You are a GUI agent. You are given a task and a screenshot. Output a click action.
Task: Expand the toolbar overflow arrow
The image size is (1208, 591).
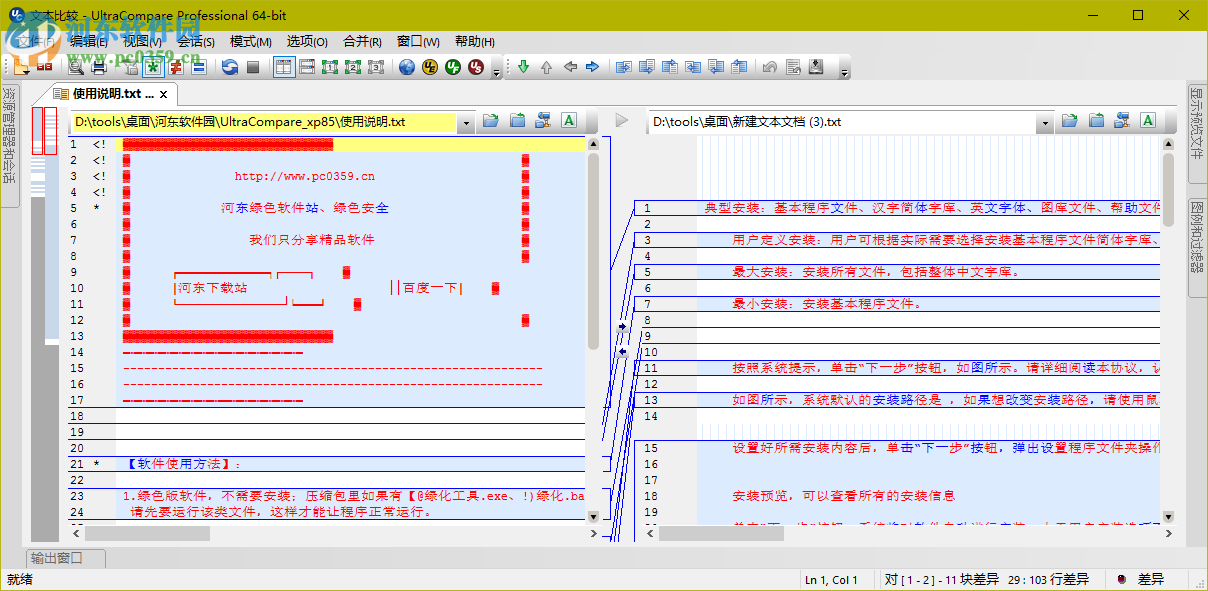click(845, 68)
